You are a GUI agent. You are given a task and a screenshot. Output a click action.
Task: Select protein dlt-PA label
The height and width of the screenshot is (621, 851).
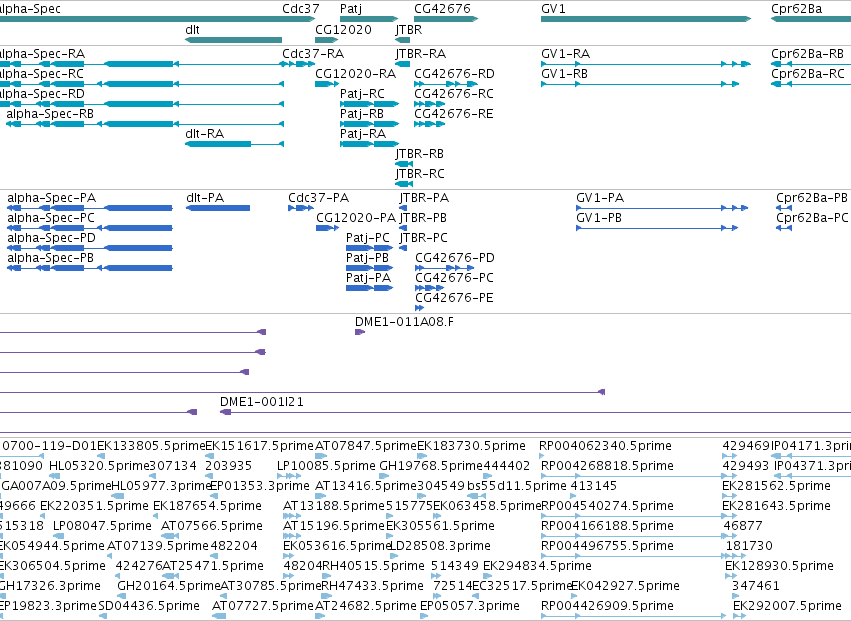205,198
